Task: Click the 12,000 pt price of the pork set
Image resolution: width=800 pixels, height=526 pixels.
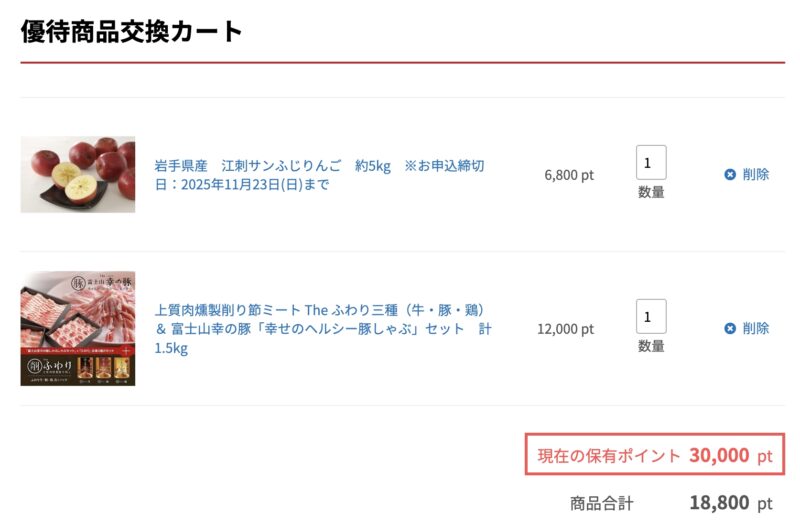Action: click(x=565, y=329)
